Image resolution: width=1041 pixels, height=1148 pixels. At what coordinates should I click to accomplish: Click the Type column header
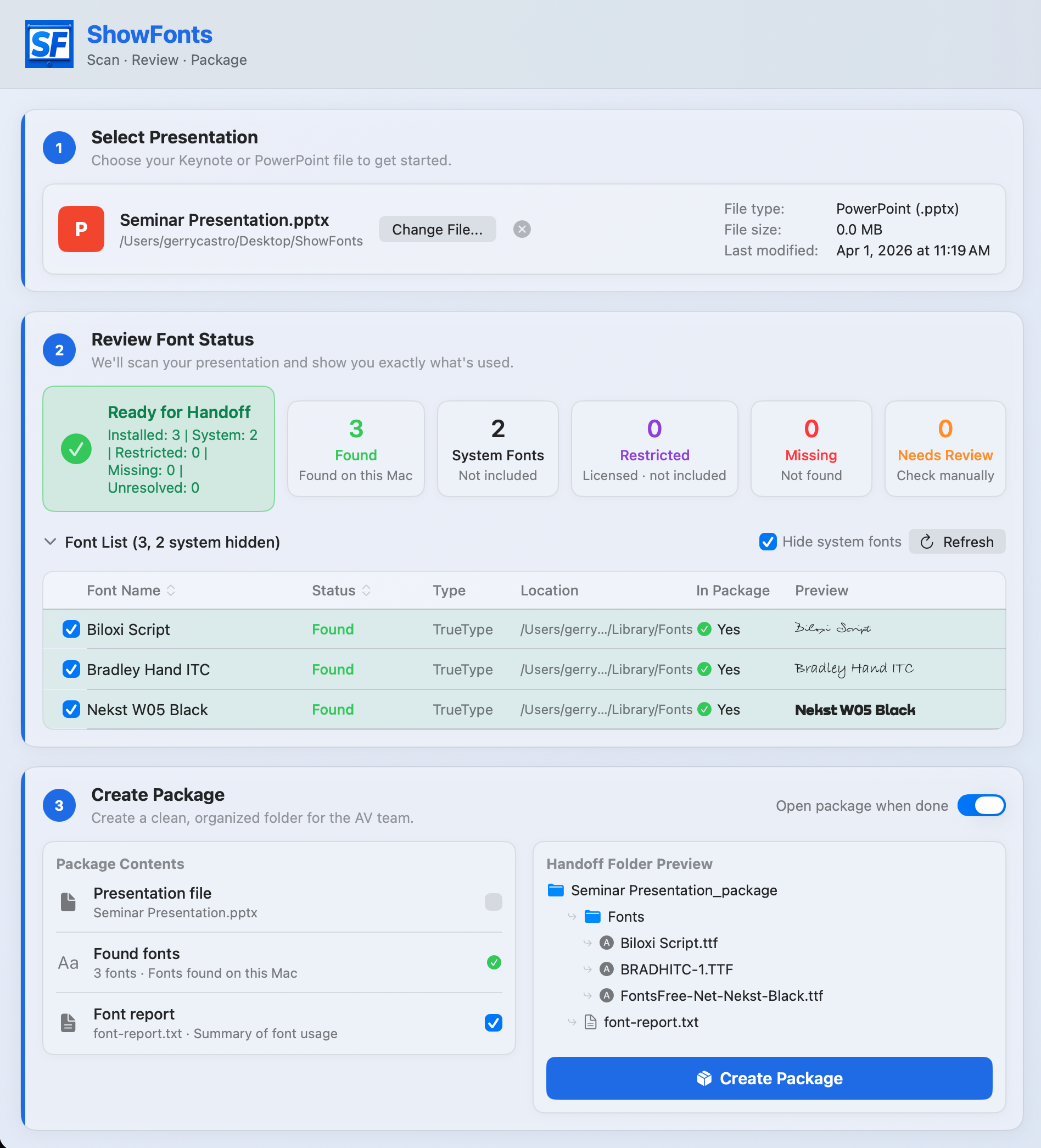click(449, 590)
